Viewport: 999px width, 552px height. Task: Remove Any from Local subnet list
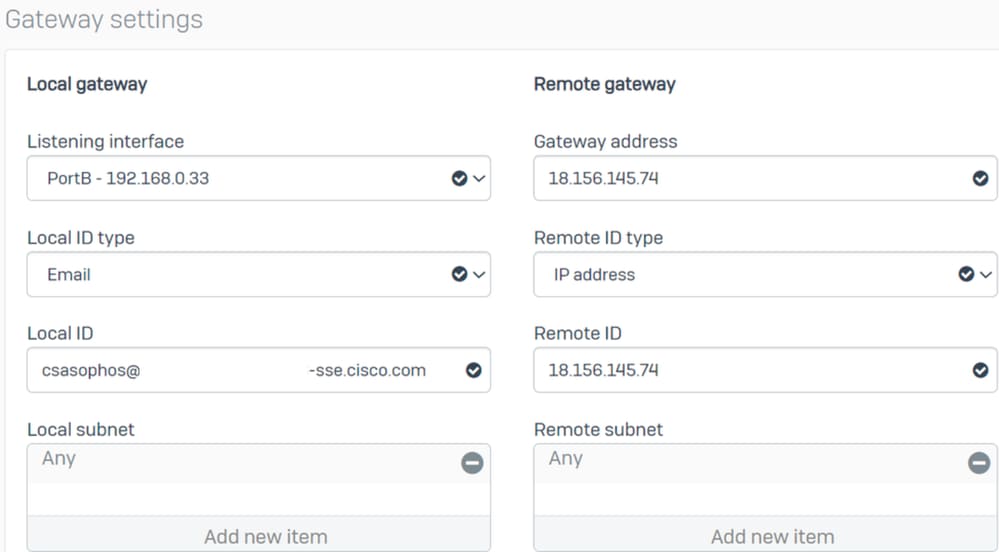point(472,463)
